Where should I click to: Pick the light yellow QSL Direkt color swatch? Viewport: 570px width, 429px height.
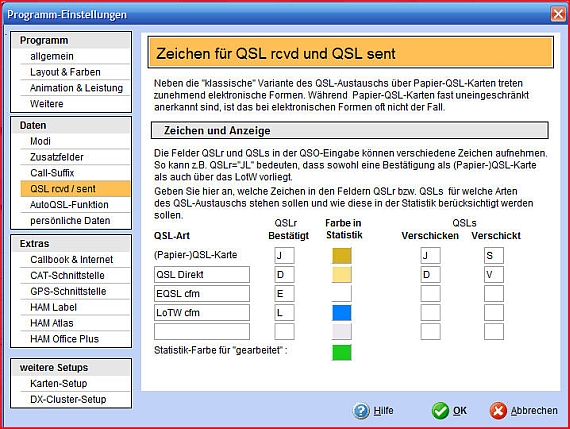click(x=342, y=274)
